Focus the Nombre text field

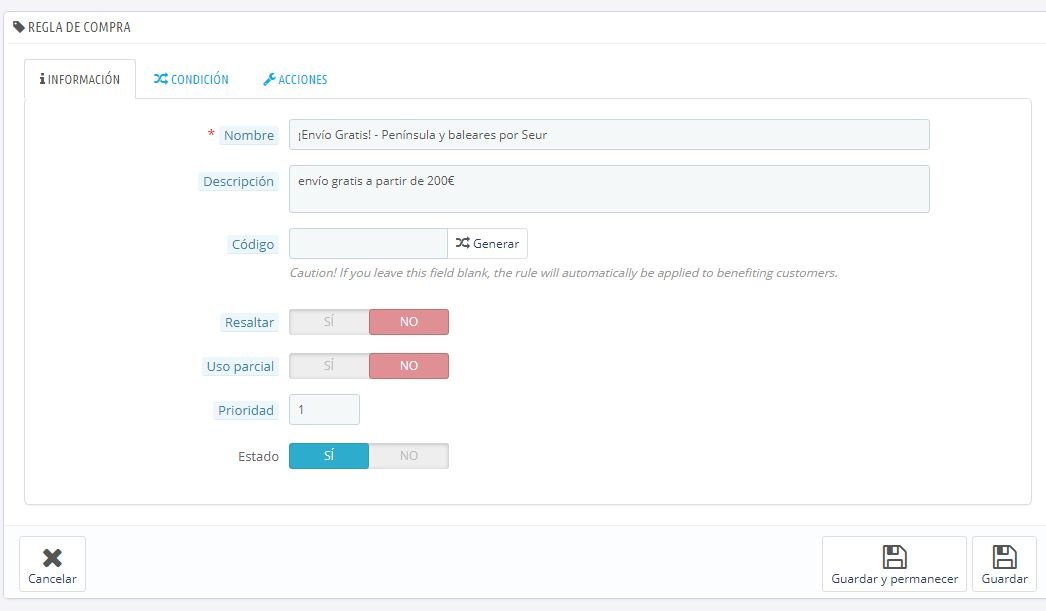click(x=609, y=135)
